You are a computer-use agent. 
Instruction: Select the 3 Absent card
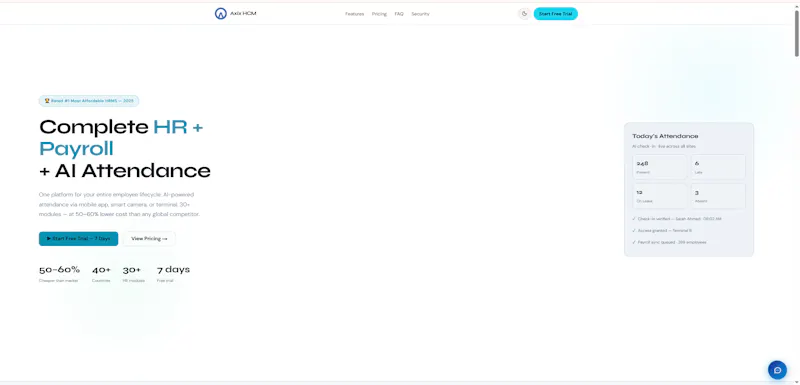(718, 196)
